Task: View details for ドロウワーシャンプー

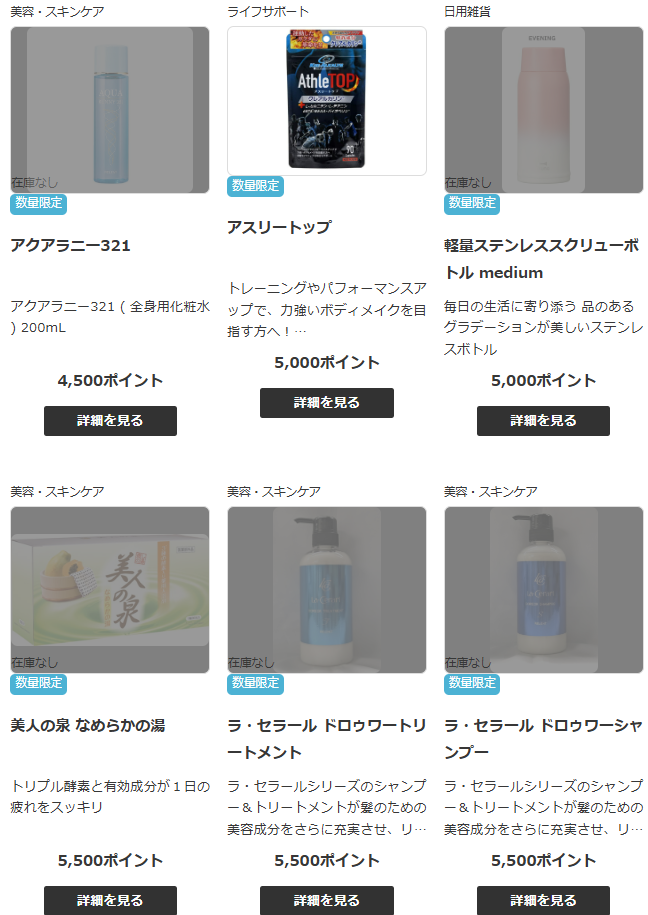Action: click(544, 900)
